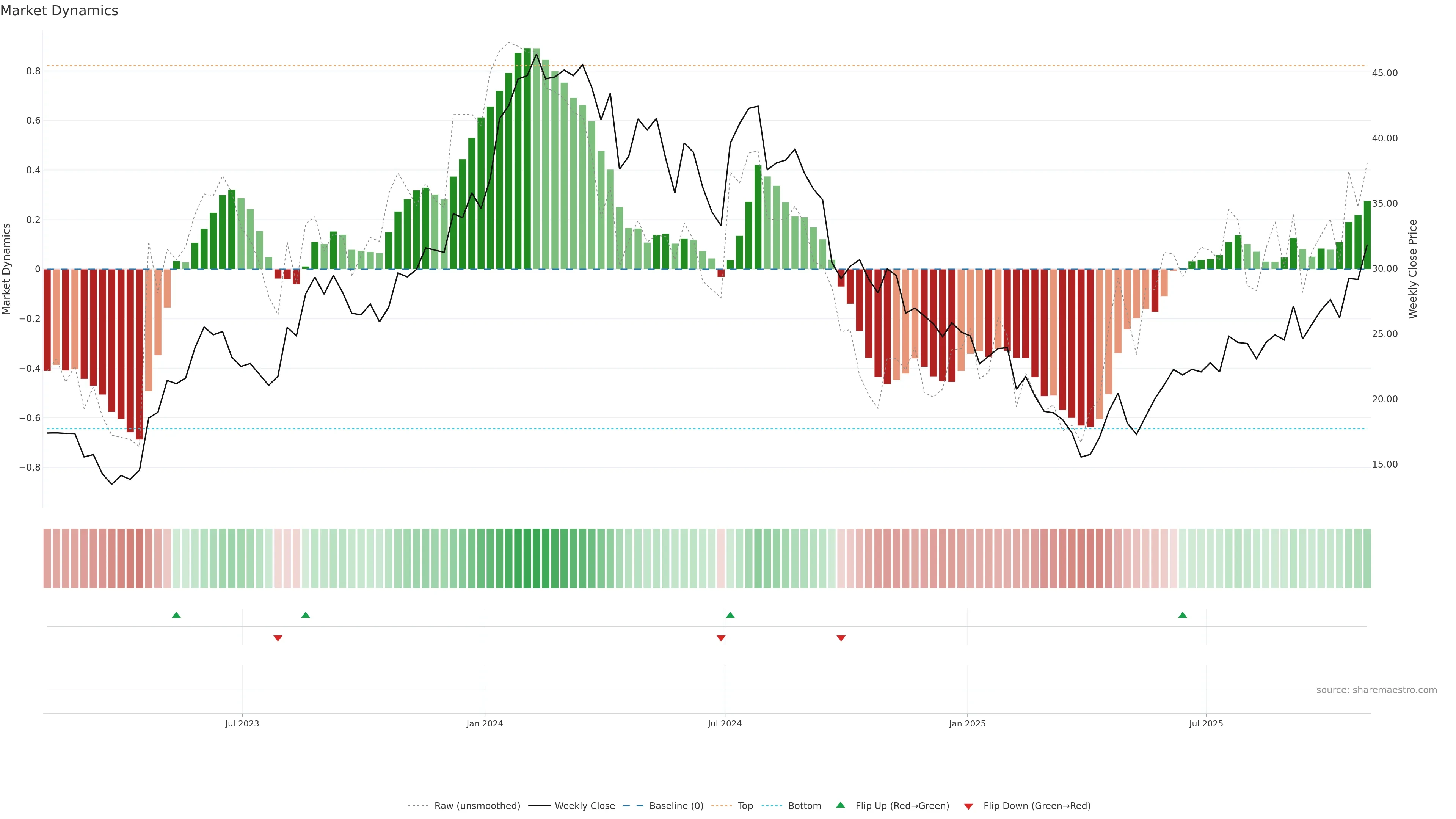Click the red flip-down marker just before July 2024
Screen dimensions: 1456x819
tap(721, 638)
